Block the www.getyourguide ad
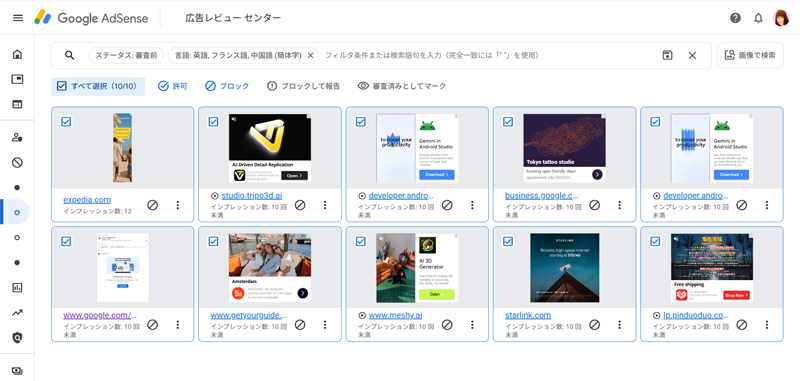800x381 pixels. [300, 324]
